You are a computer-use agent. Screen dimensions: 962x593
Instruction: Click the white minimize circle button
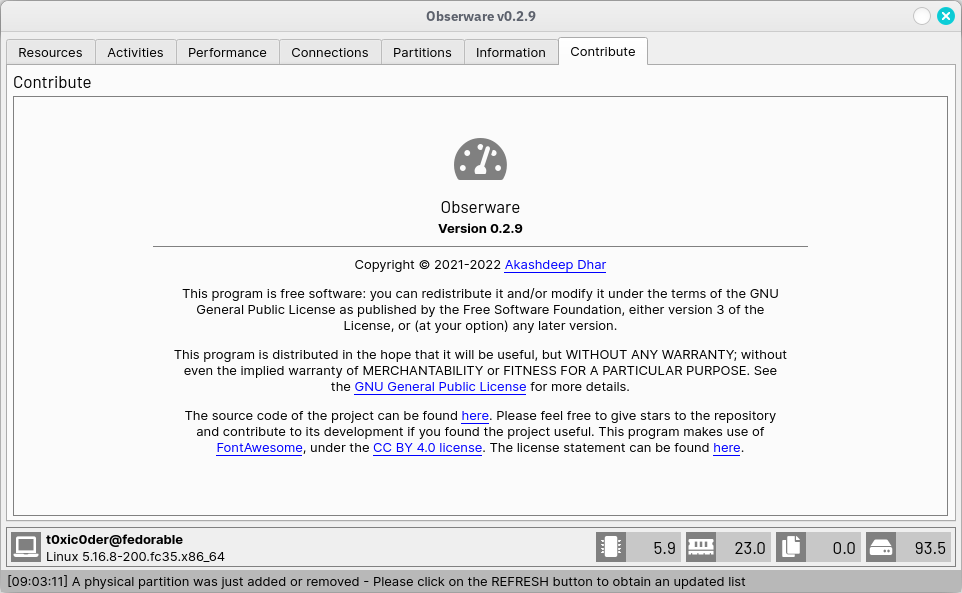click(922, 16)
